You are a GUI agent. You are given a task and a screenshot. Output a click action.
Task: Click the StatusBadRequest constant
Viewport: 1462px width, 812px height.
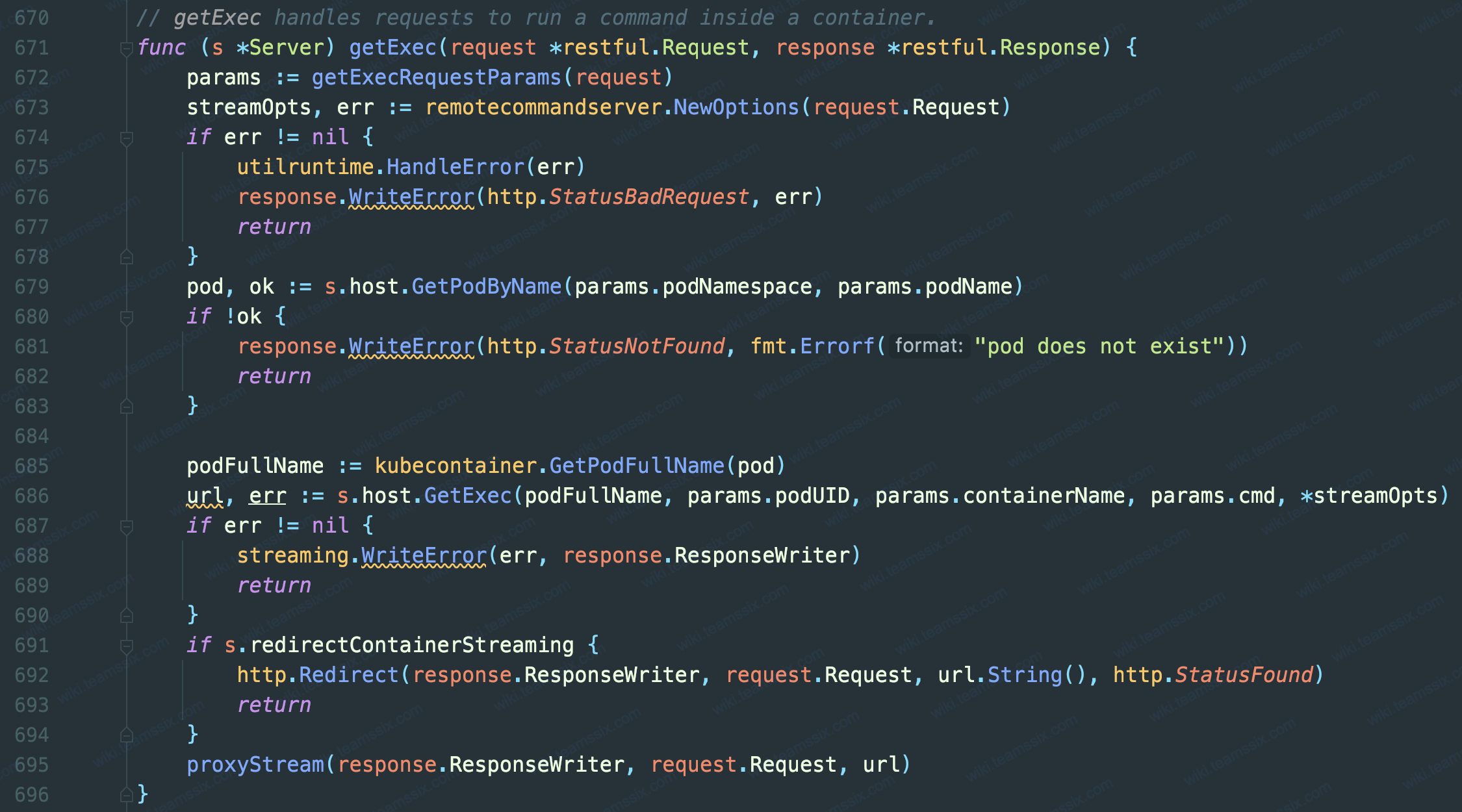coord(648,197)
